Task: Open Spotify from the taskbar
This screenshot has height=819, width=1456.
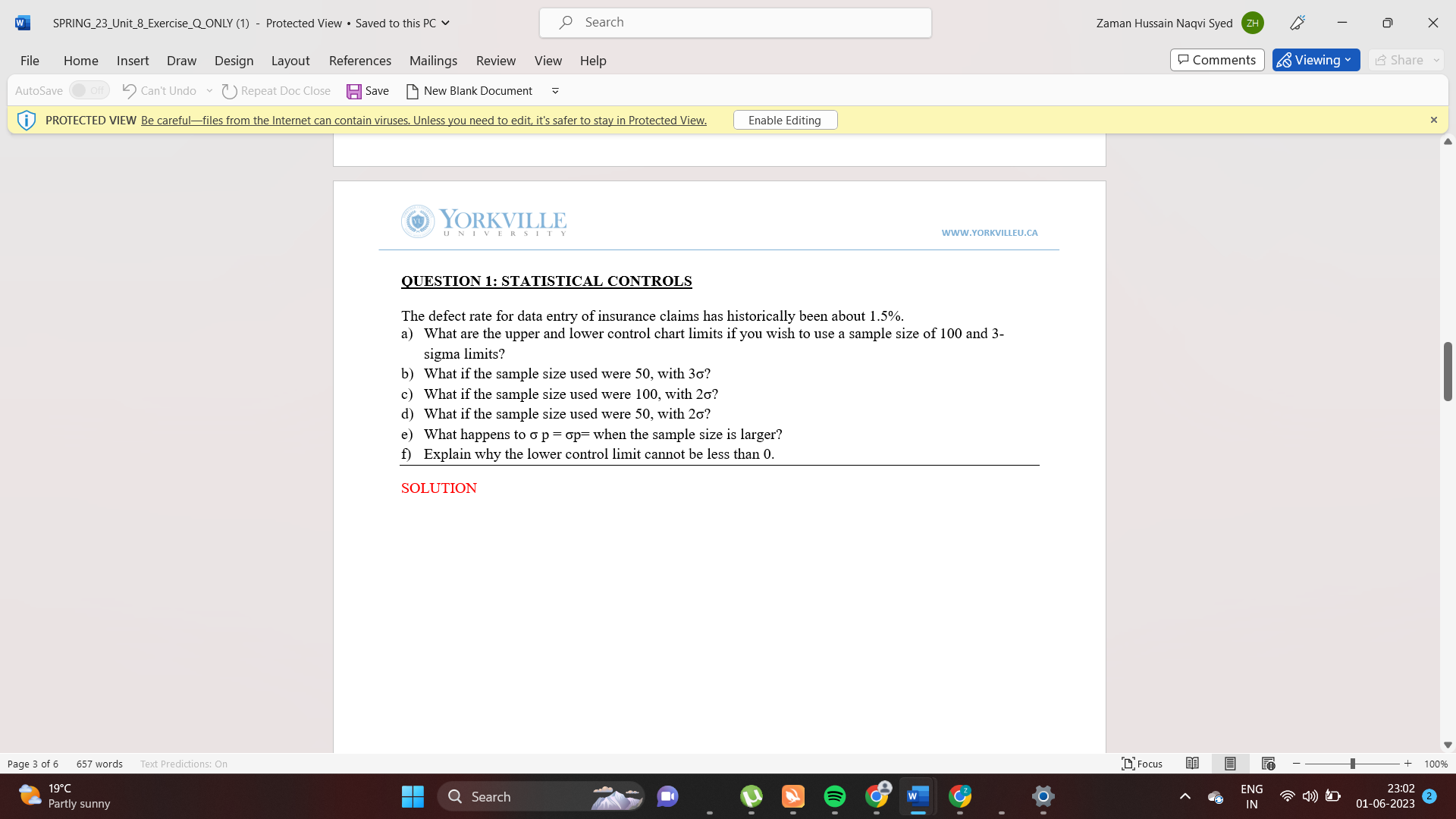Action: click(x=834, y=796)
